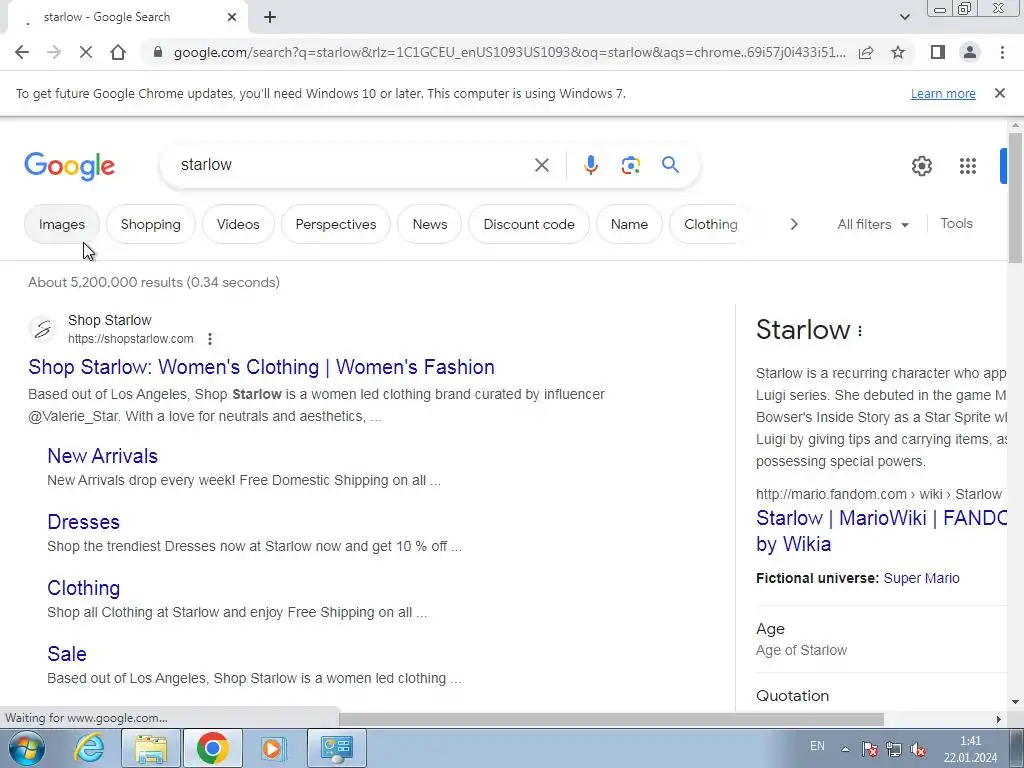This screenshot has height=768, width=1024.
Task: Open the Clothing sitelink
Action: pos(84,588)
